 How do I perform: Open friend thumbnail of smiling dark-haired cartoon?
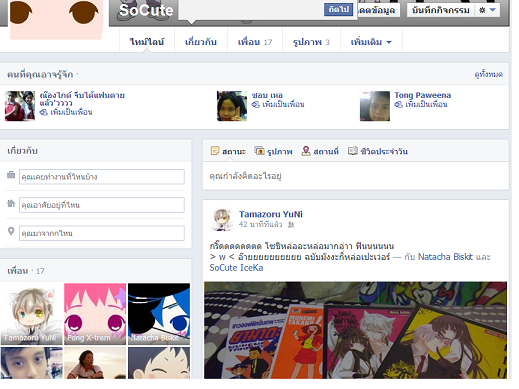click(x=159, y=363)
